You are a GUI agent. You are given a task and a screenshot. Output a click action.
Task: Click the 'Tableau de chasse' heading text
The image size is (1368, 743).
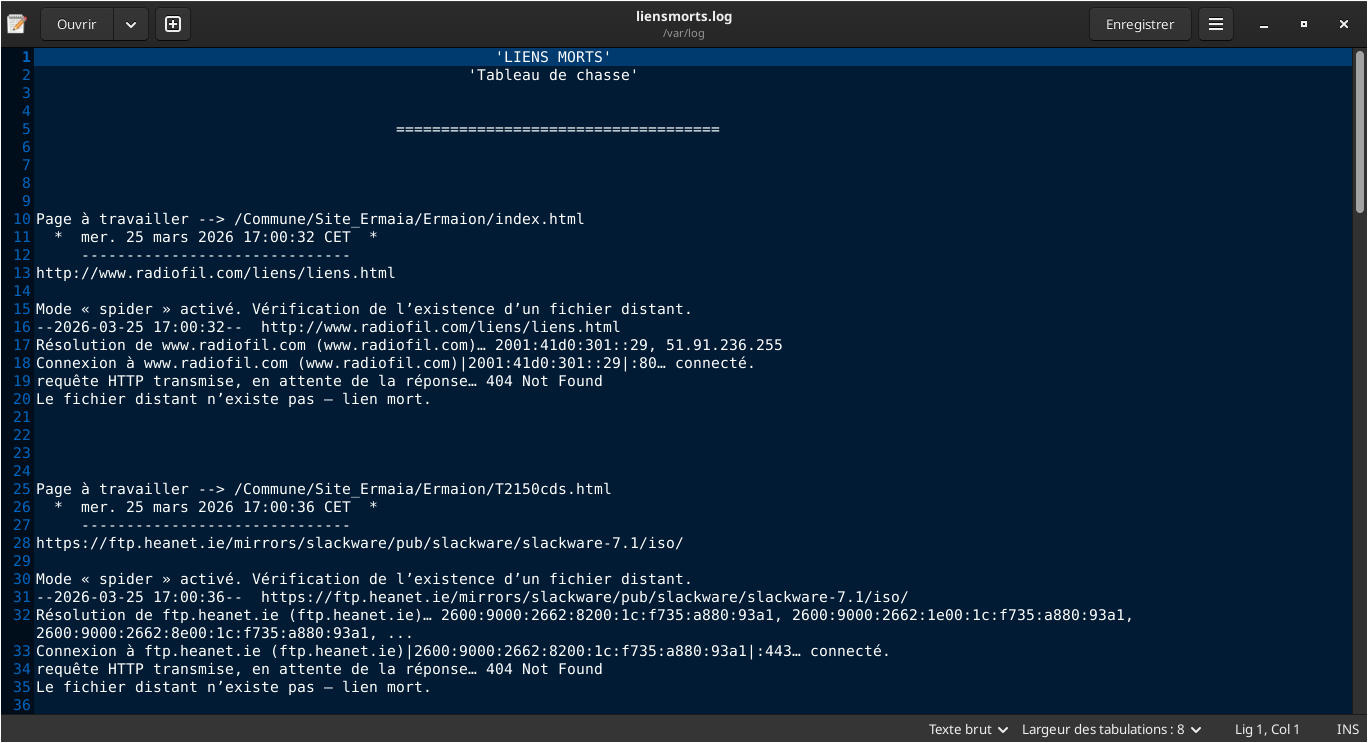pos(553,75)
